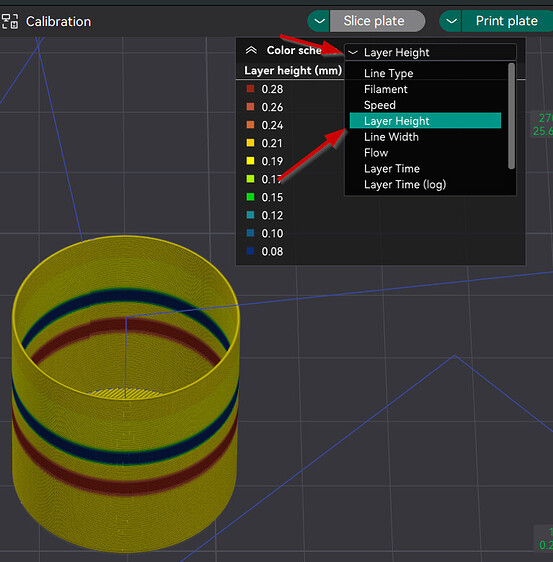The width and height of the screenshot is (553, 562).
Task: Open the Print plate dropdown arrow
Action: 451,21
